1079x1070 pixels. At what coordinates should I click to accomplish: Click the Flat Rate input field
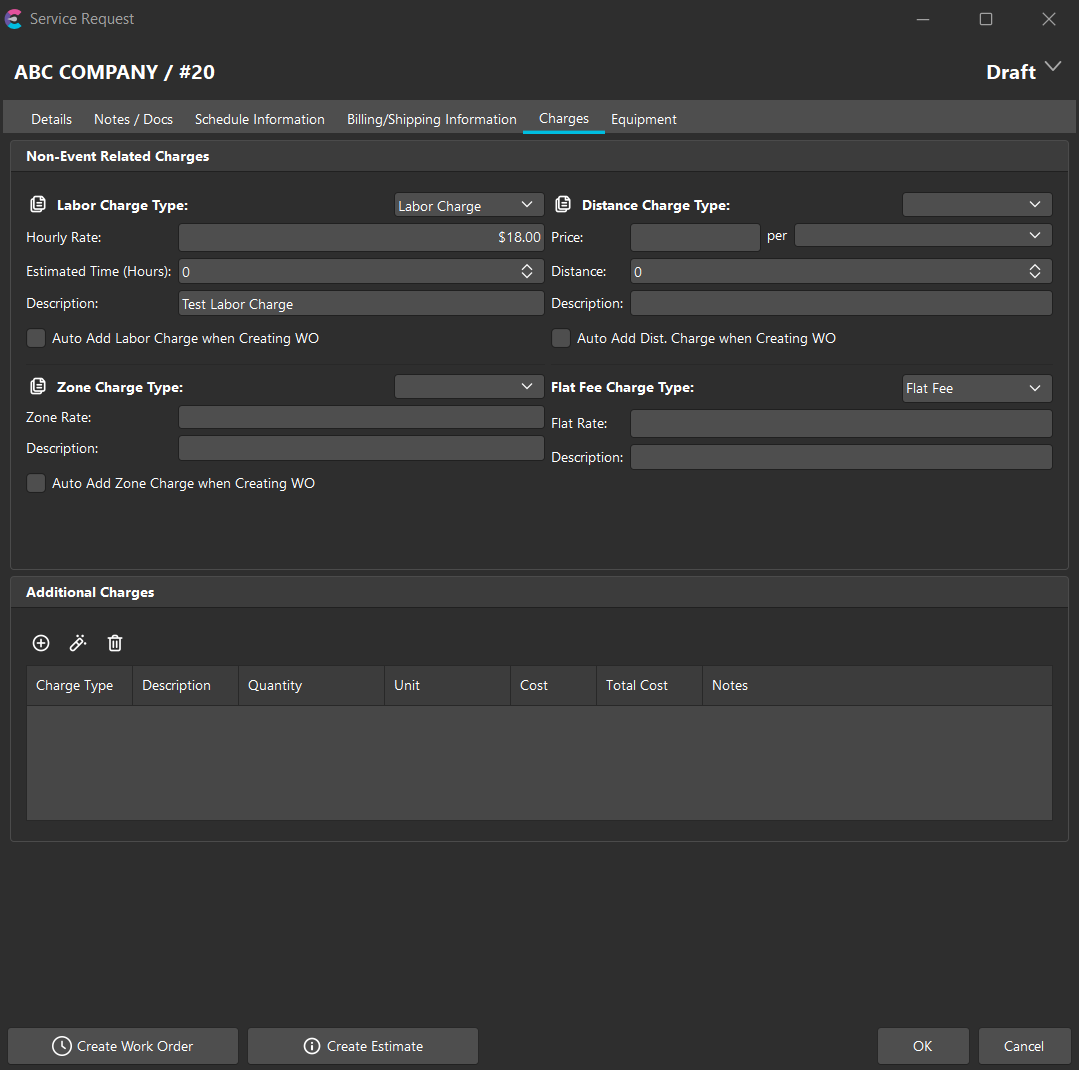[x=840, y=423]
